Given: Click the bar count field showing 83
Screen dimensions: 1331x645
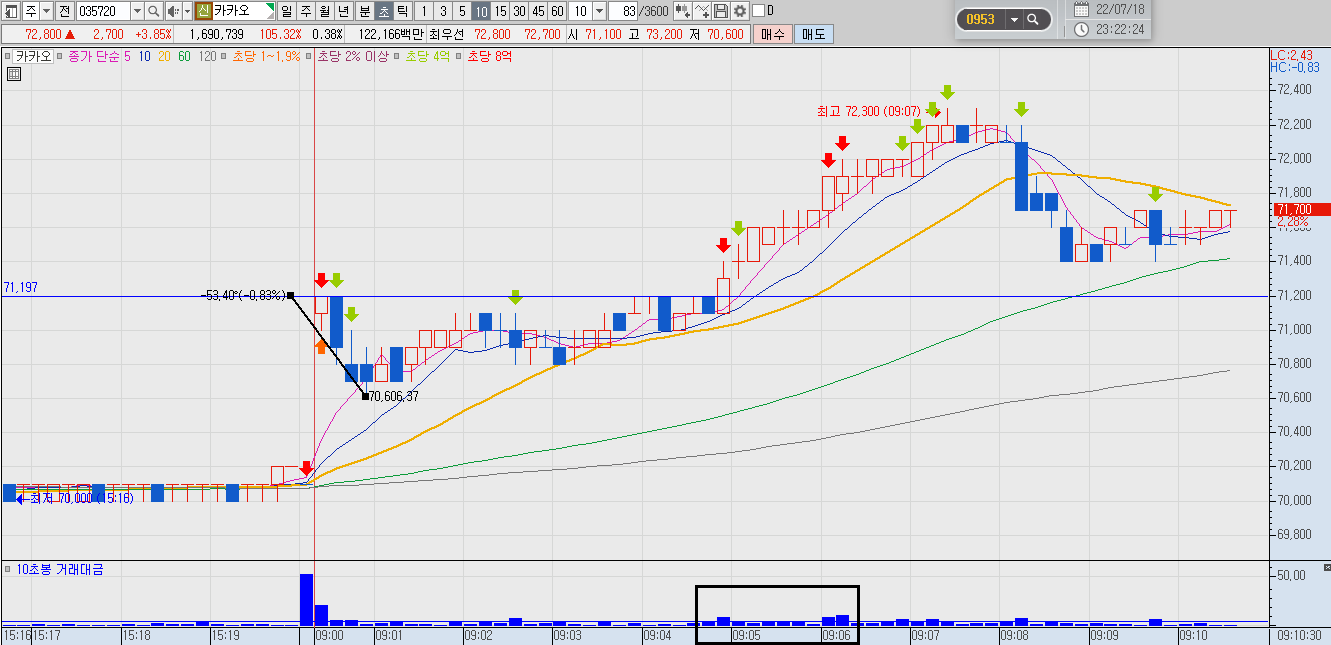Looking at the screenshot, I should 623,11.
